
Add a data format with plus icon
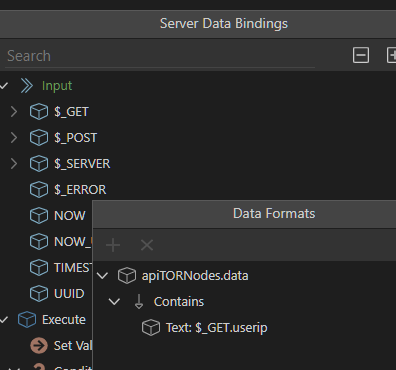click(x=113, y=245)
